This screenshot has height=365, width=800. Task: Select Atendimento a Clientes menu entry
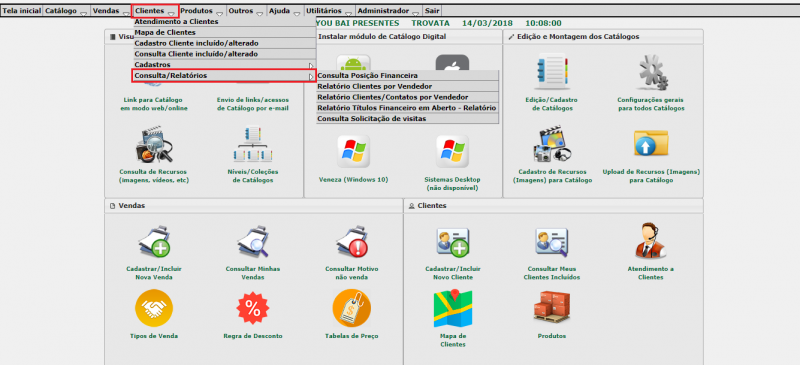point(224,22)
